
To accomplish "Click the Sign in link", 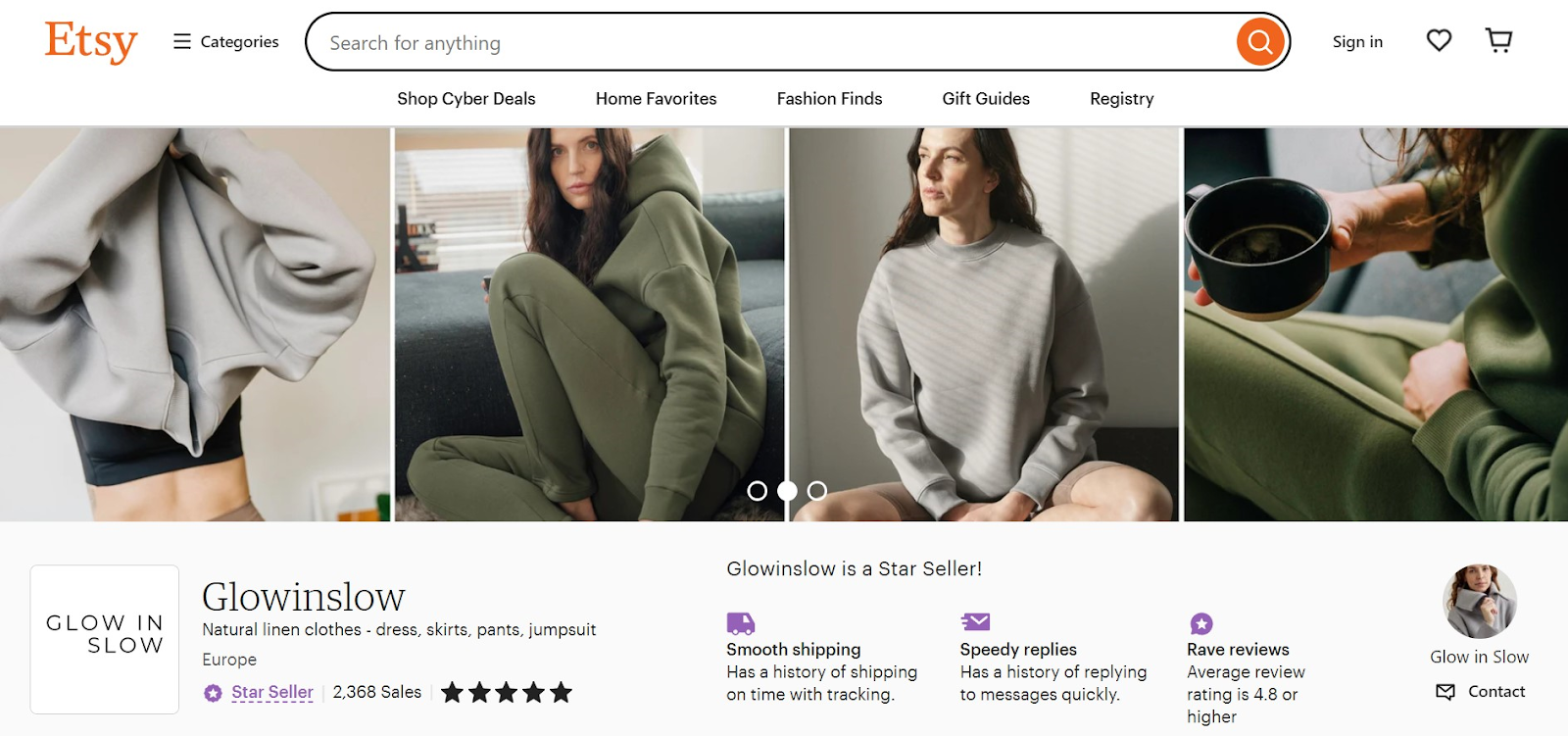I will [1356, 41].
